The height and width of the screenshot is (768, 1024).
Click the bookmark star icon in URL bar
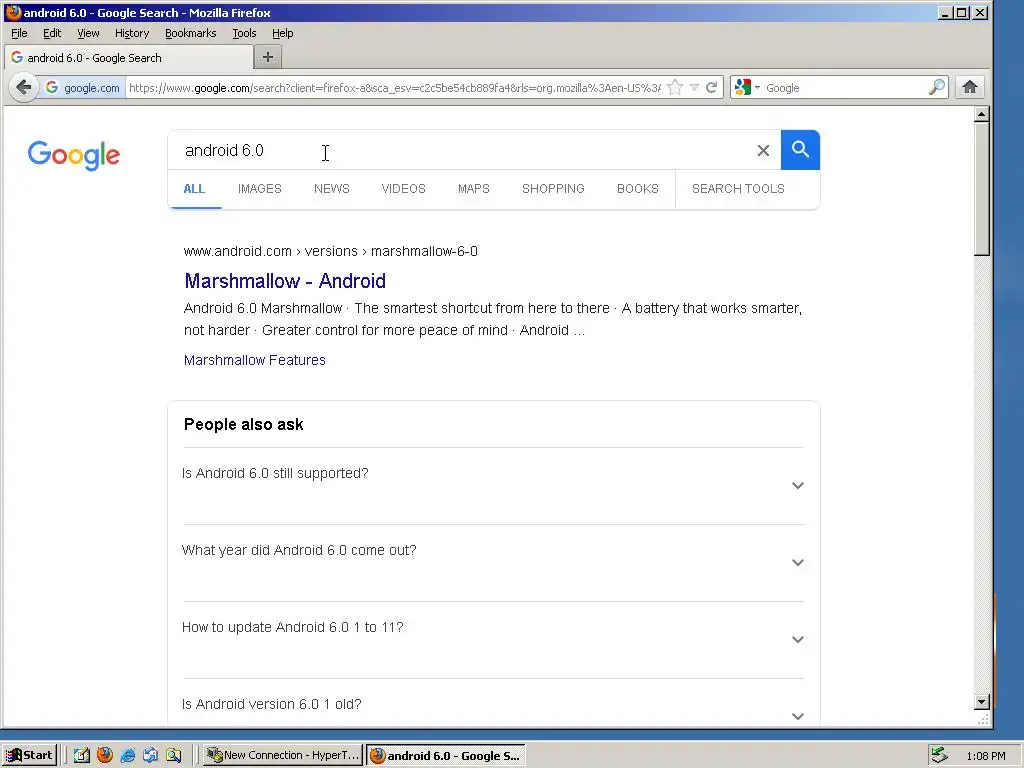point(675,88)
